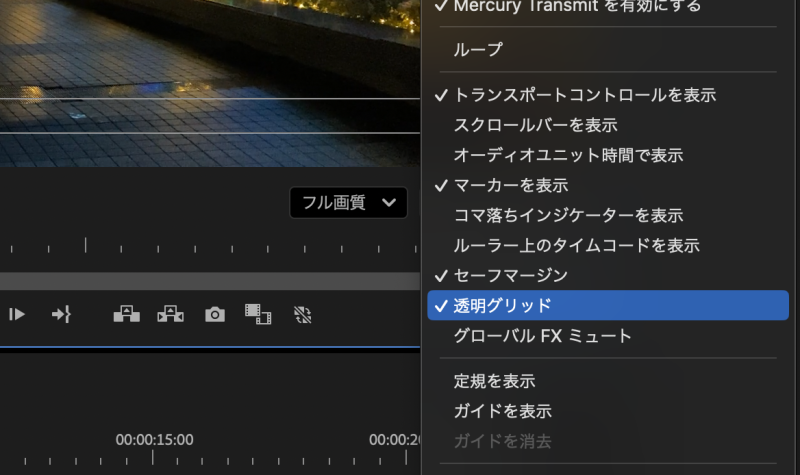The height and width of the screenshot is (475, 800).
Task: Export a frame with the camera icon
Action: click(214, 314)
